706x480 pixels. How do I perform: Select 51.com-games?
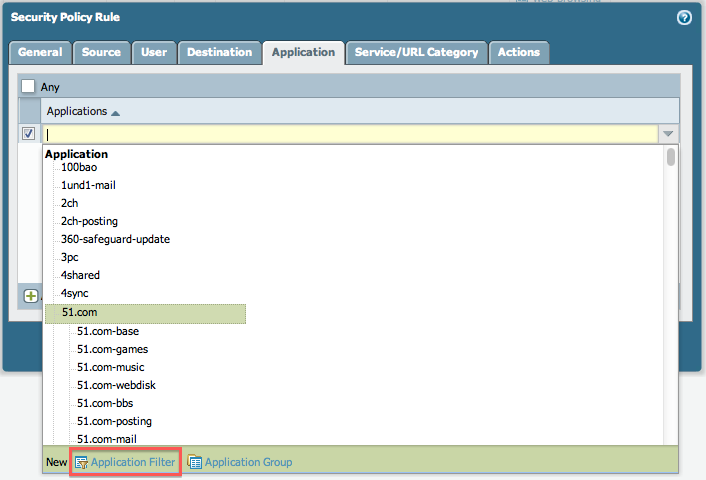(x=112, y=349)
